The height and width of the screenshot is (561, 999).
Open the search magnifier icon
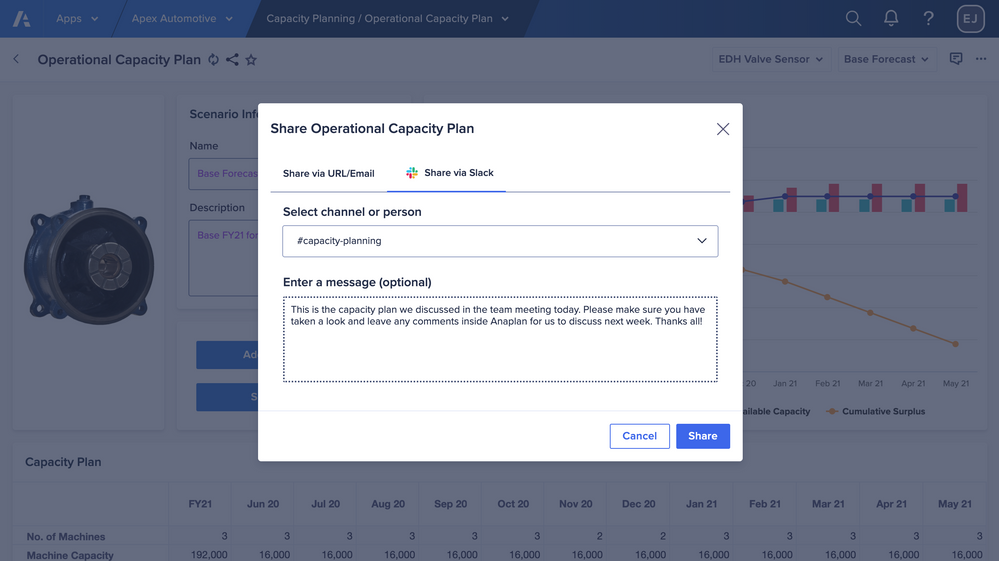[853, 19]
